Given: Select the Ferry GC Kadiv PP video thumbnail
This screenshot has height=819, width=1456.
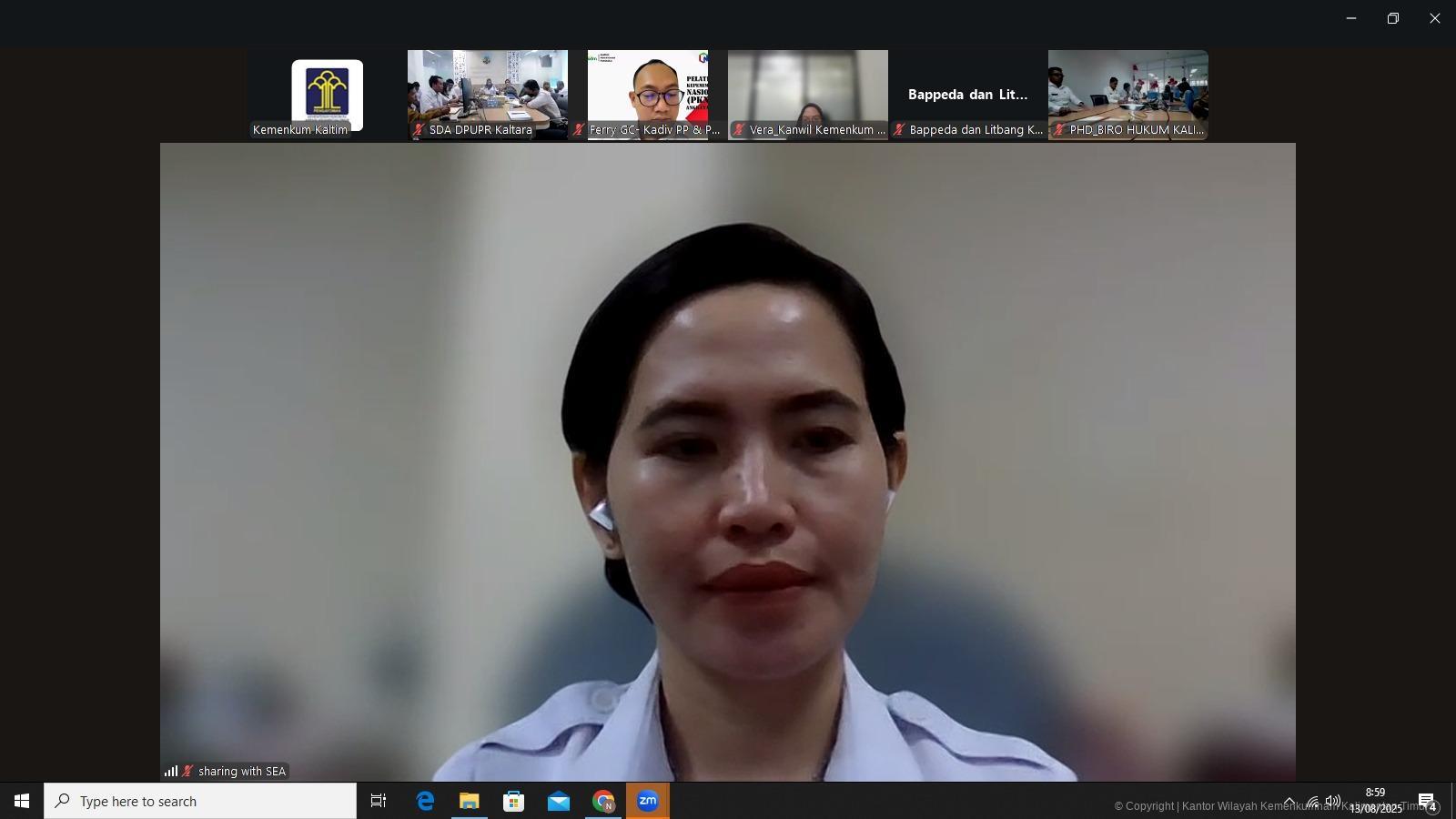Looking at the screenshot, I should point(648,95).
